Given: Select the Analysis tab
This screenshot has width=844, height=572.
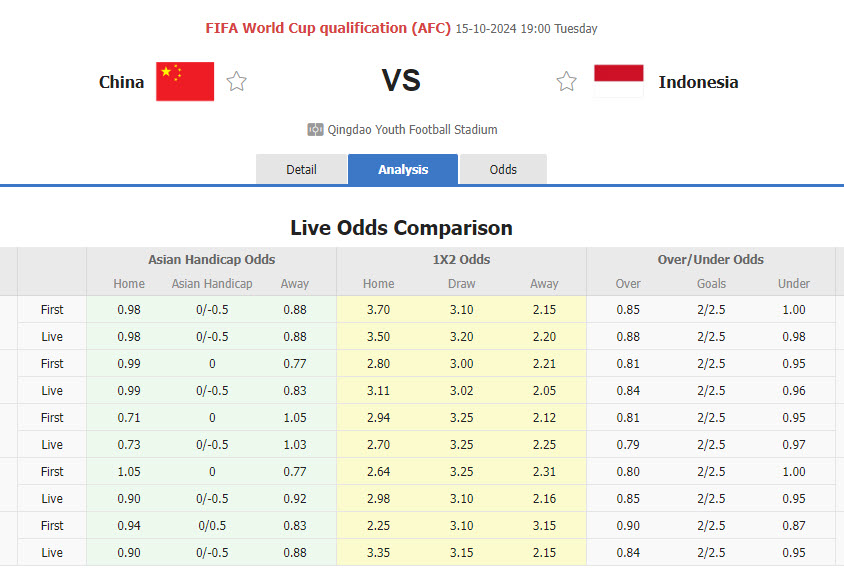Looking at the screenshot, I should click(403, 170).
